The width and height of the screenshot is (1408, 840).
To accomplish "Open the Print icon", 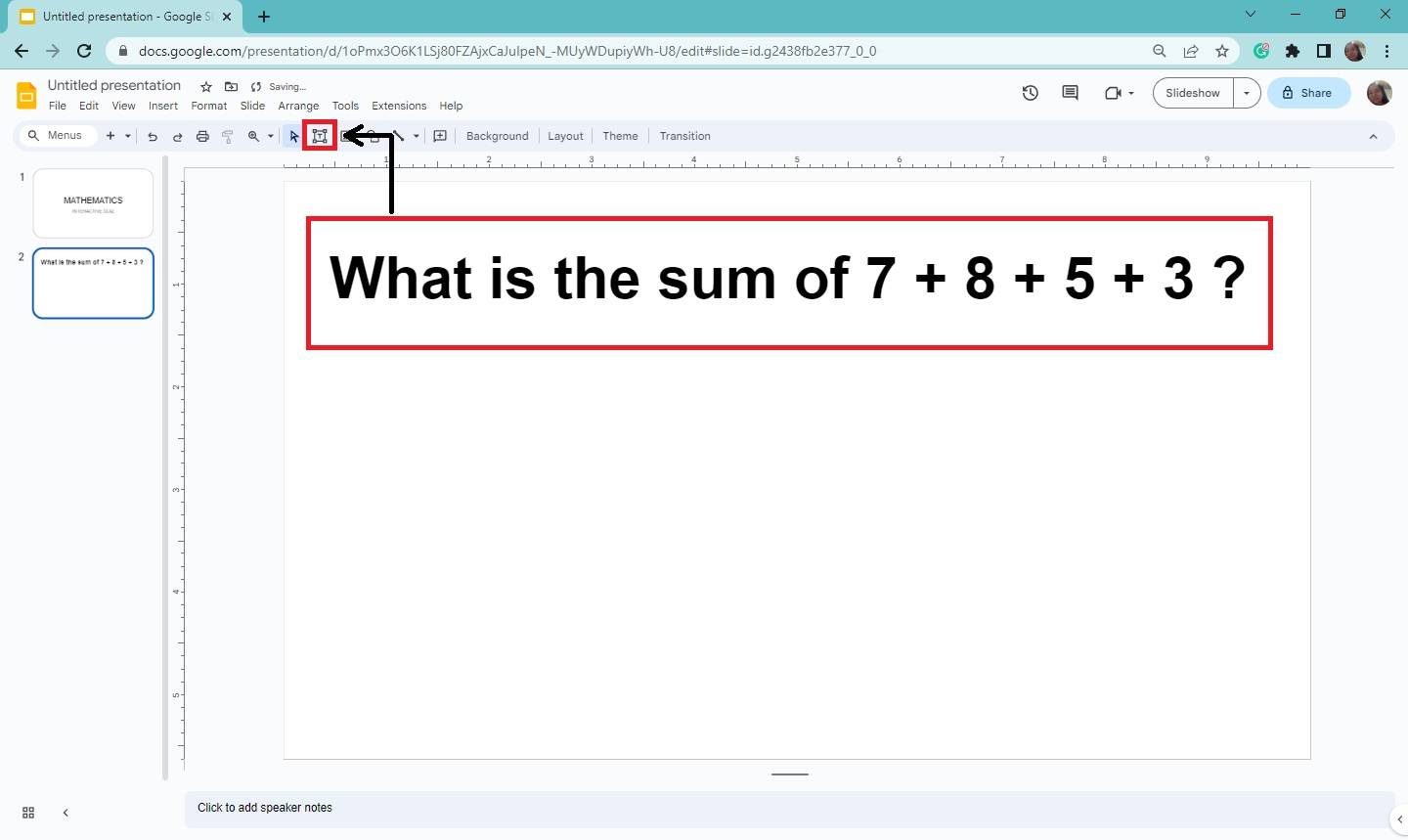I will pos(202,136).
